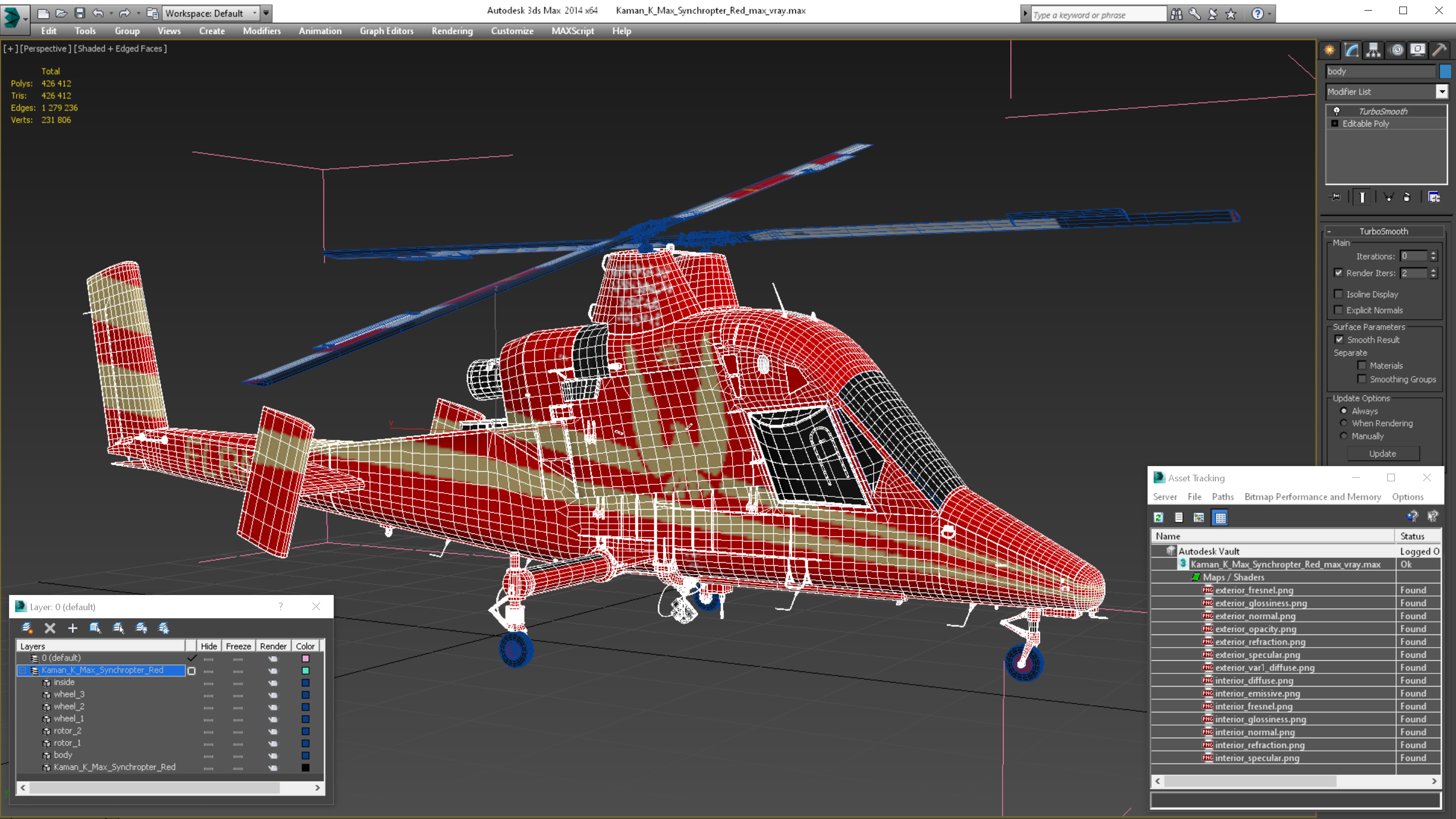This screenshot has height=819, width=1456.
Task: Open the Modifier List dropdown
Action: [1442, 92]
